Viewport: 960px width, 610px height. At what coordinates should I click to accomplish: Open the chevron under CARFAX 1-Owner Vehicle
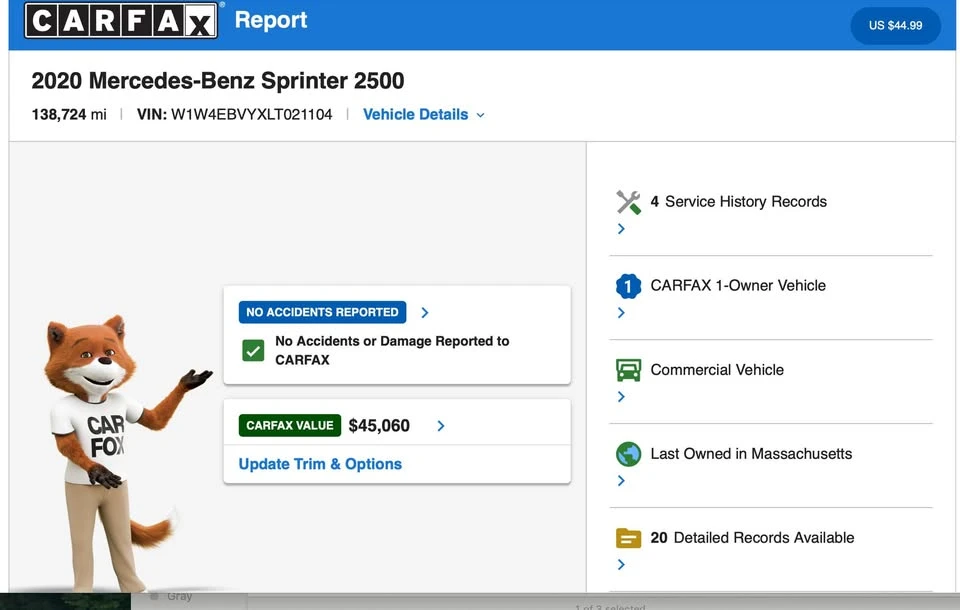(x=621, y=312)
